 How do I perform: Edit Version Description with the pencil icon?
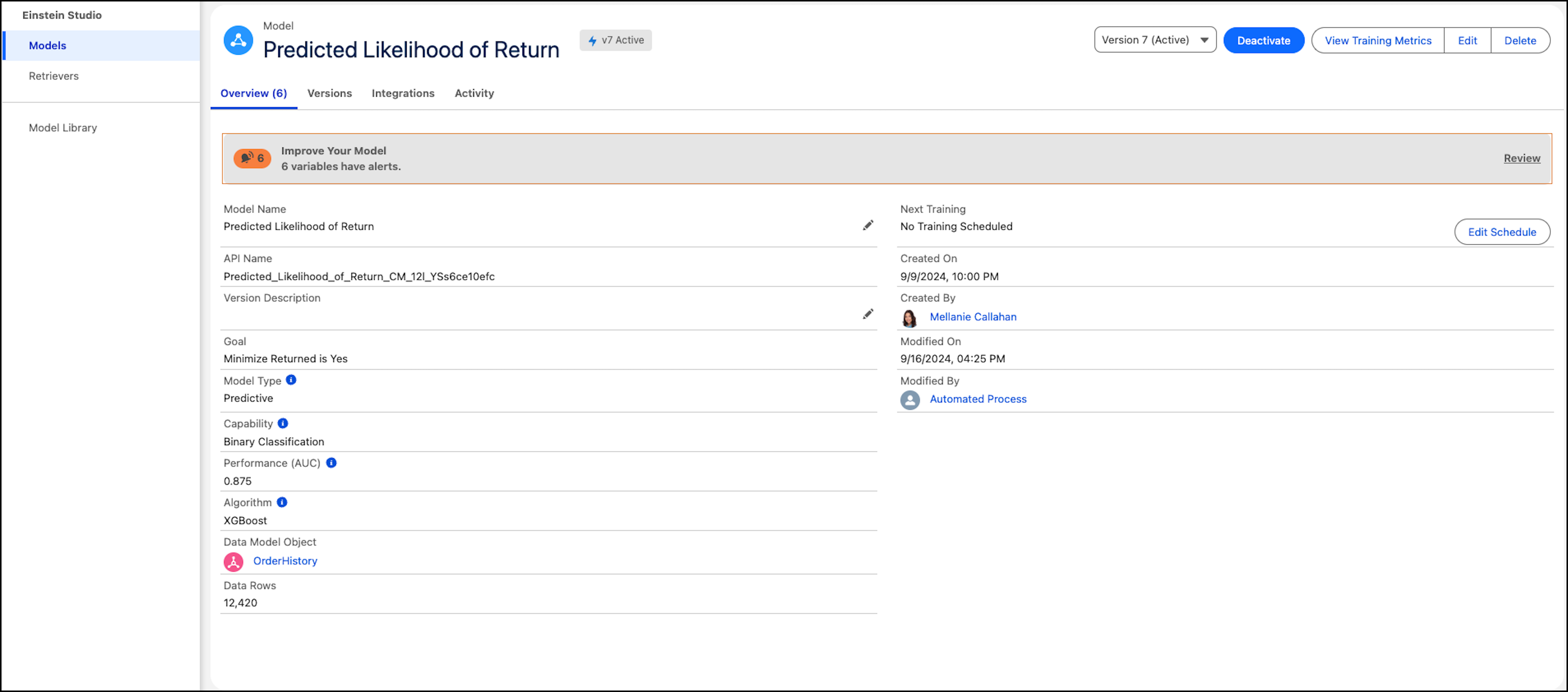[x=868, y=314]
